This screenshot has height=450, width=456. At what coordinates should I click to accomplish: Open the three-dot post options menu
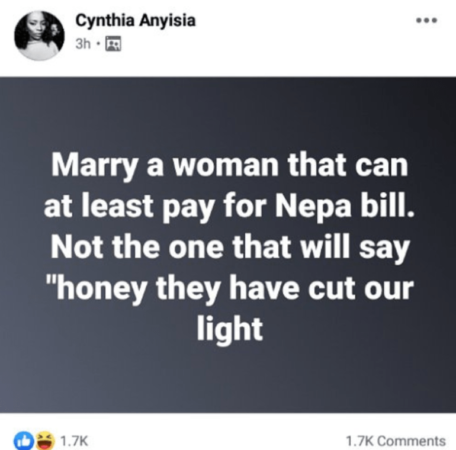point(427,20)
